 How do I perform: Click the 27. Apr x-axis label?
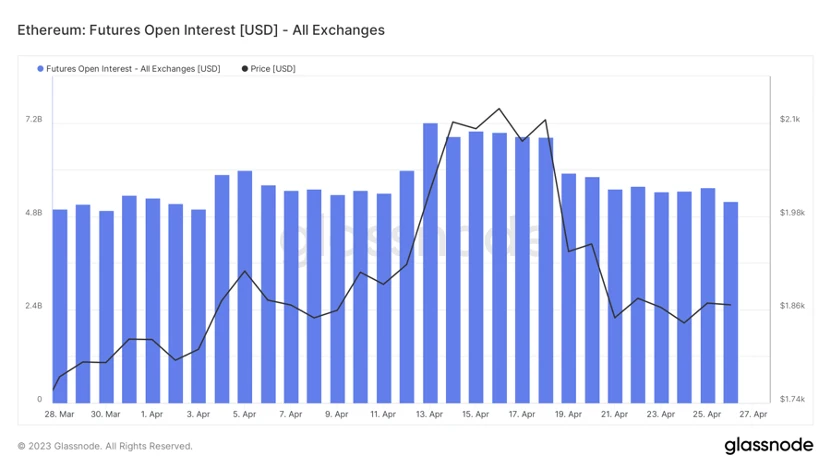(x=753, y=414)
